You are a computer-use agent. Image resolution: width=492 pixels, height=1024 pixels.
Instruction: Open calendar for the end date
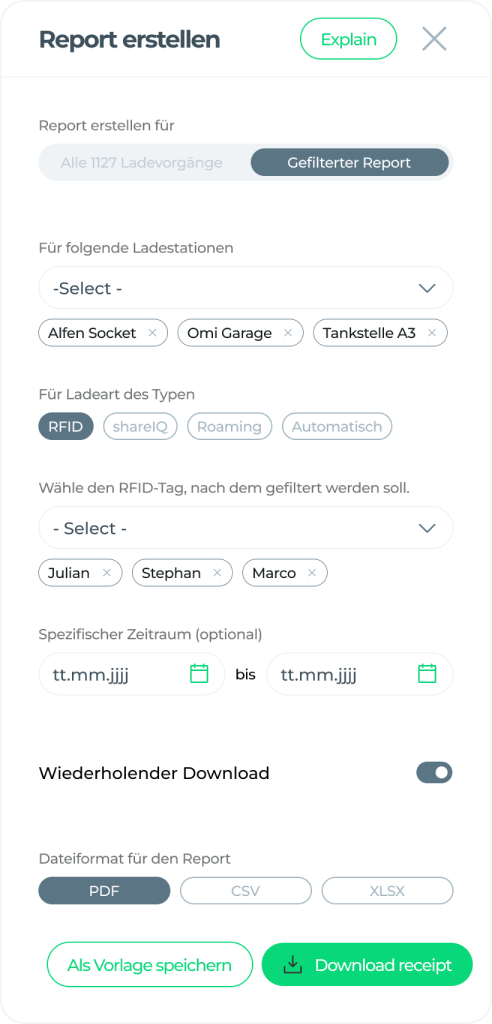427,673
